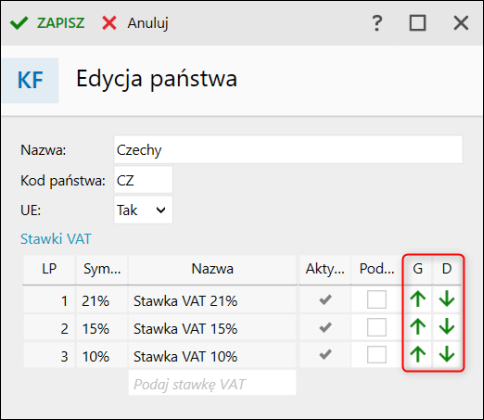Click the Akty... column header
The width and height of the screenshot is (484, 420).
click(325, 269)
